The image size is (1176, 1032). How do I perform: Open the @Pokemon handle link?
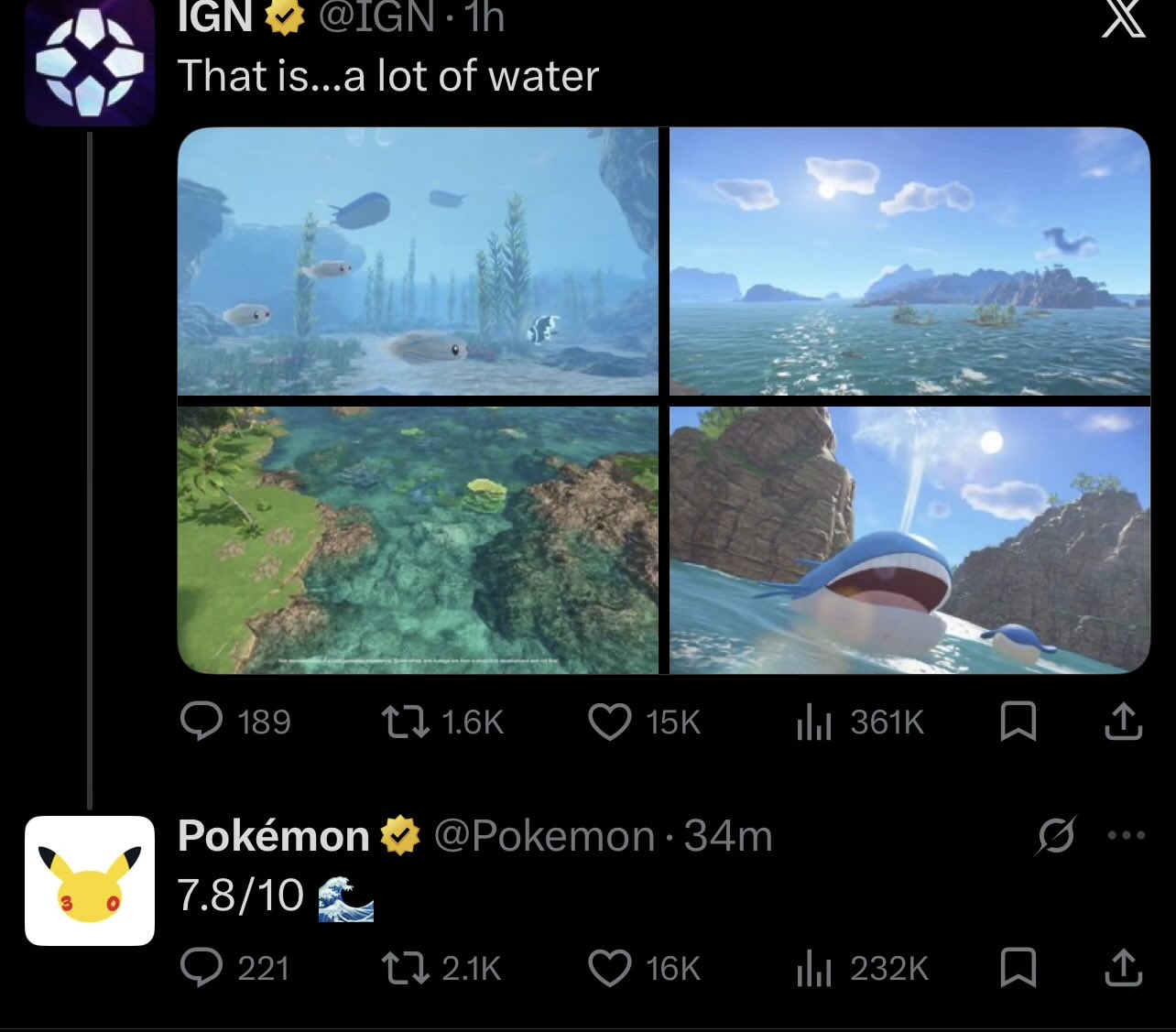(544, 836)
